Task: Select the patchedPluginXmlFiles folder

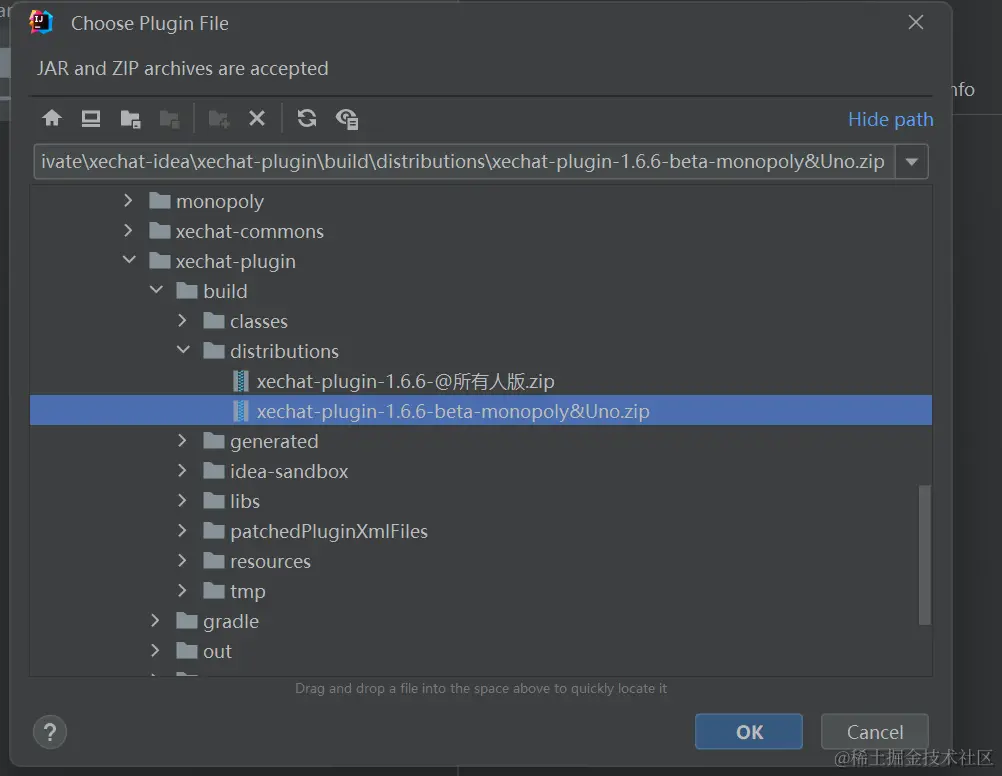Action: point(328,531)
